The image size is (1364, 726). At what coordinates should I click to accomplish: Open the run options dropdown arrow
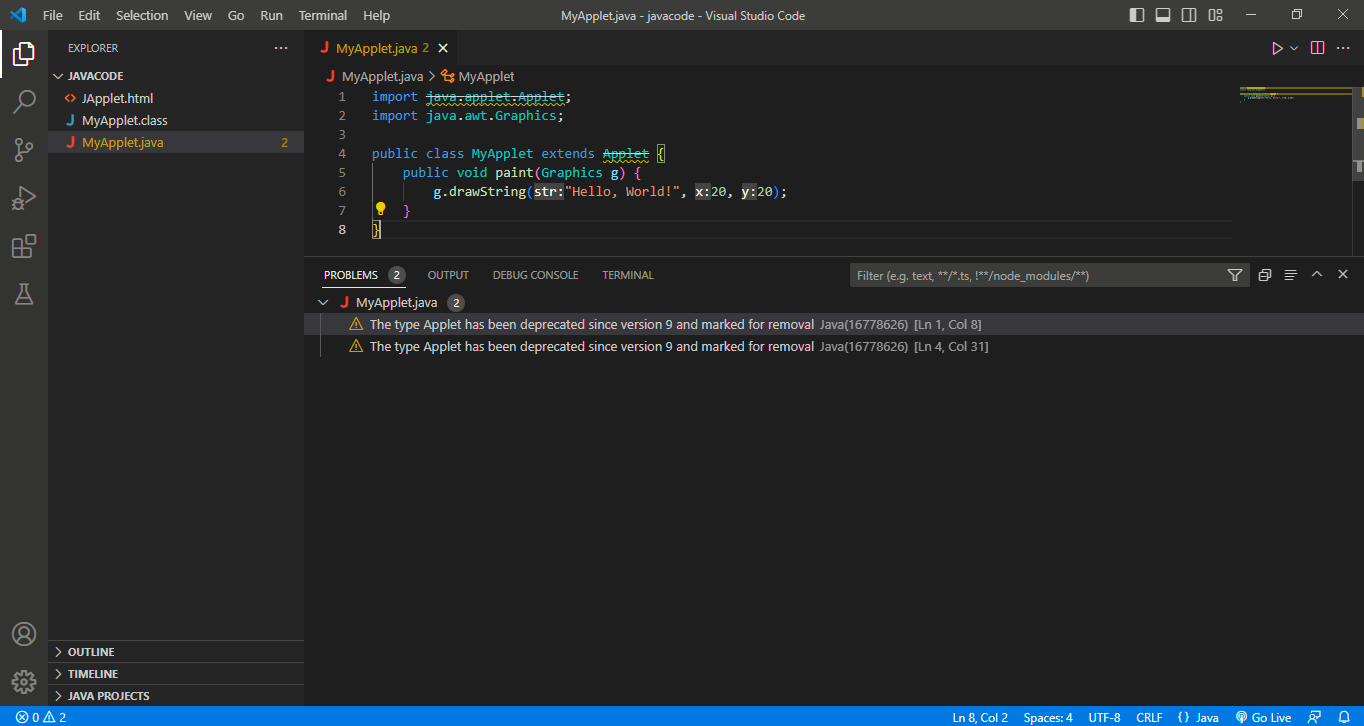point(1294,48)
